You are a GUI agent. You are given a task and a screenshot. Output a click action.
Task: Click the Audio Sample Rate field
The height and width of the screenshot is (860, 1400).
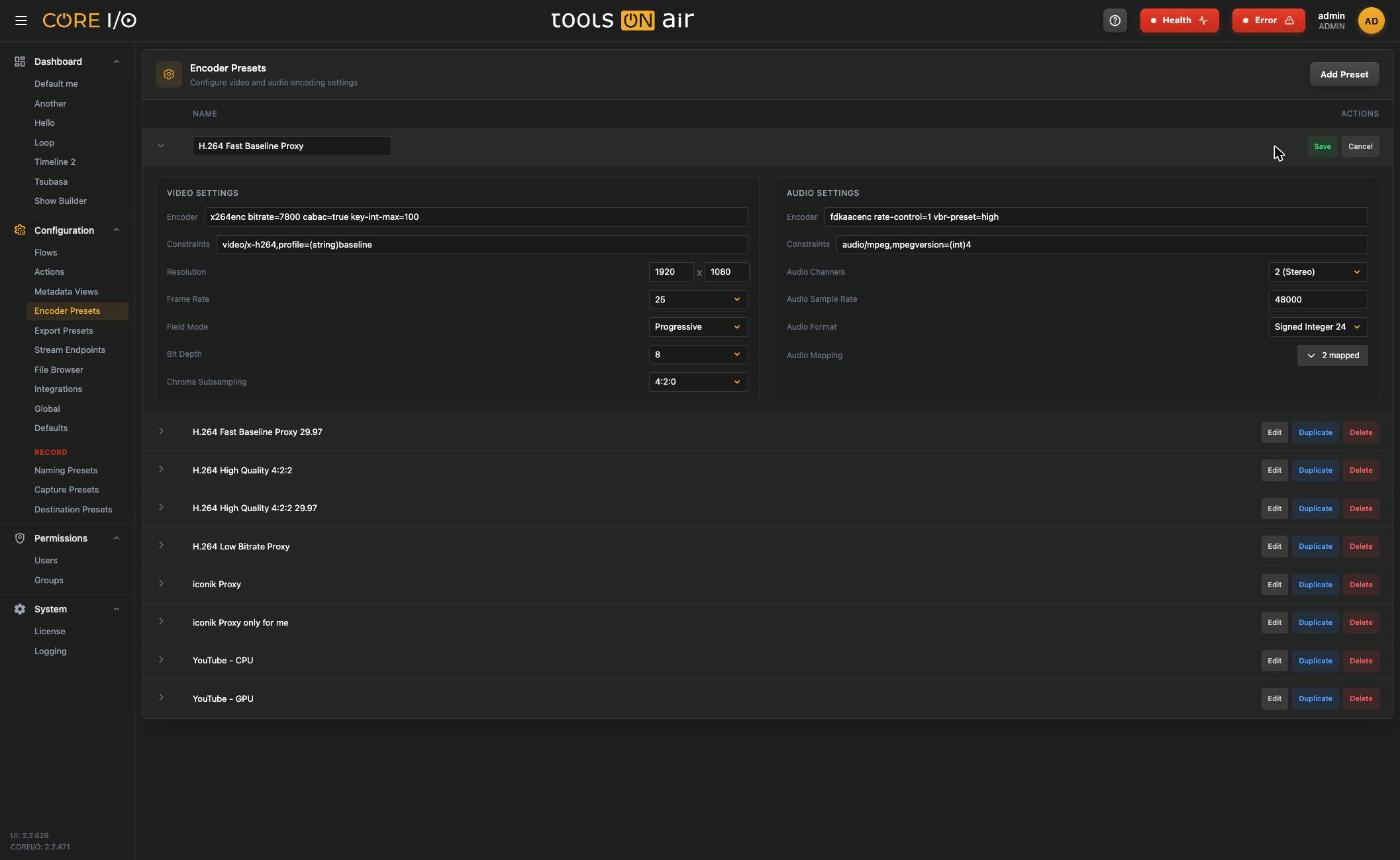(1317, 299)
